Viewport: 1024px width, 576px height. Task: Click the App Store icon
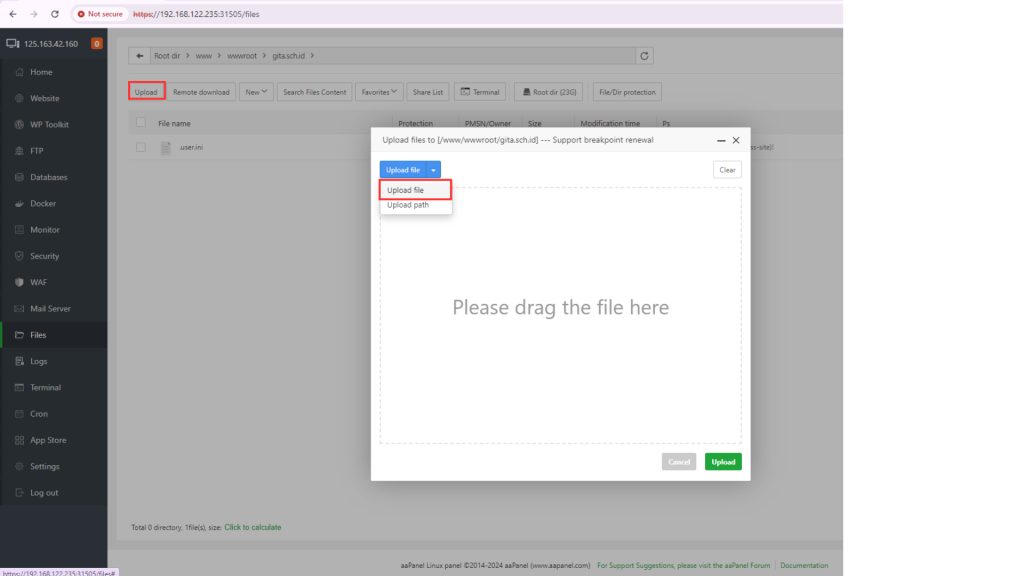pos(20,440)
